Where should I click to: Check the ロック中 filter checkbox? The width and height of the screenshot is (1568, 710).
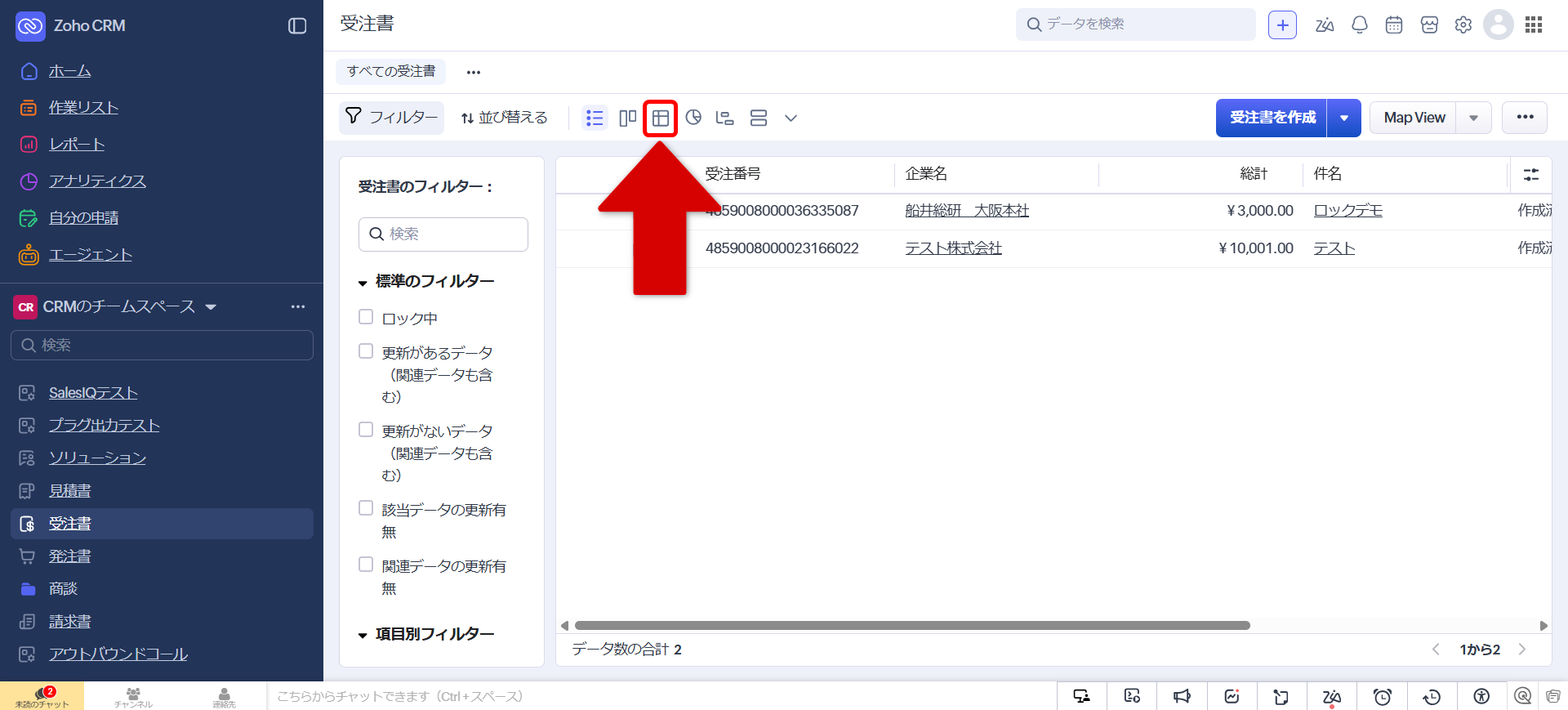pyautogui.click(x=366, y=317)
